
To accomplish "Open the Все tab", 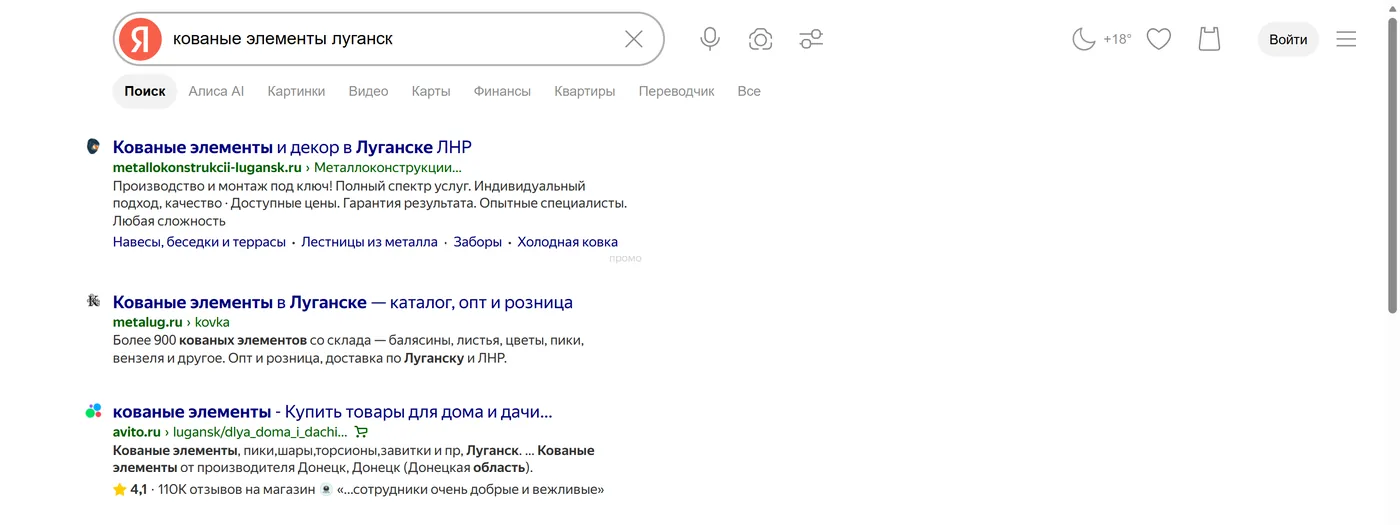I will [749, 91].
